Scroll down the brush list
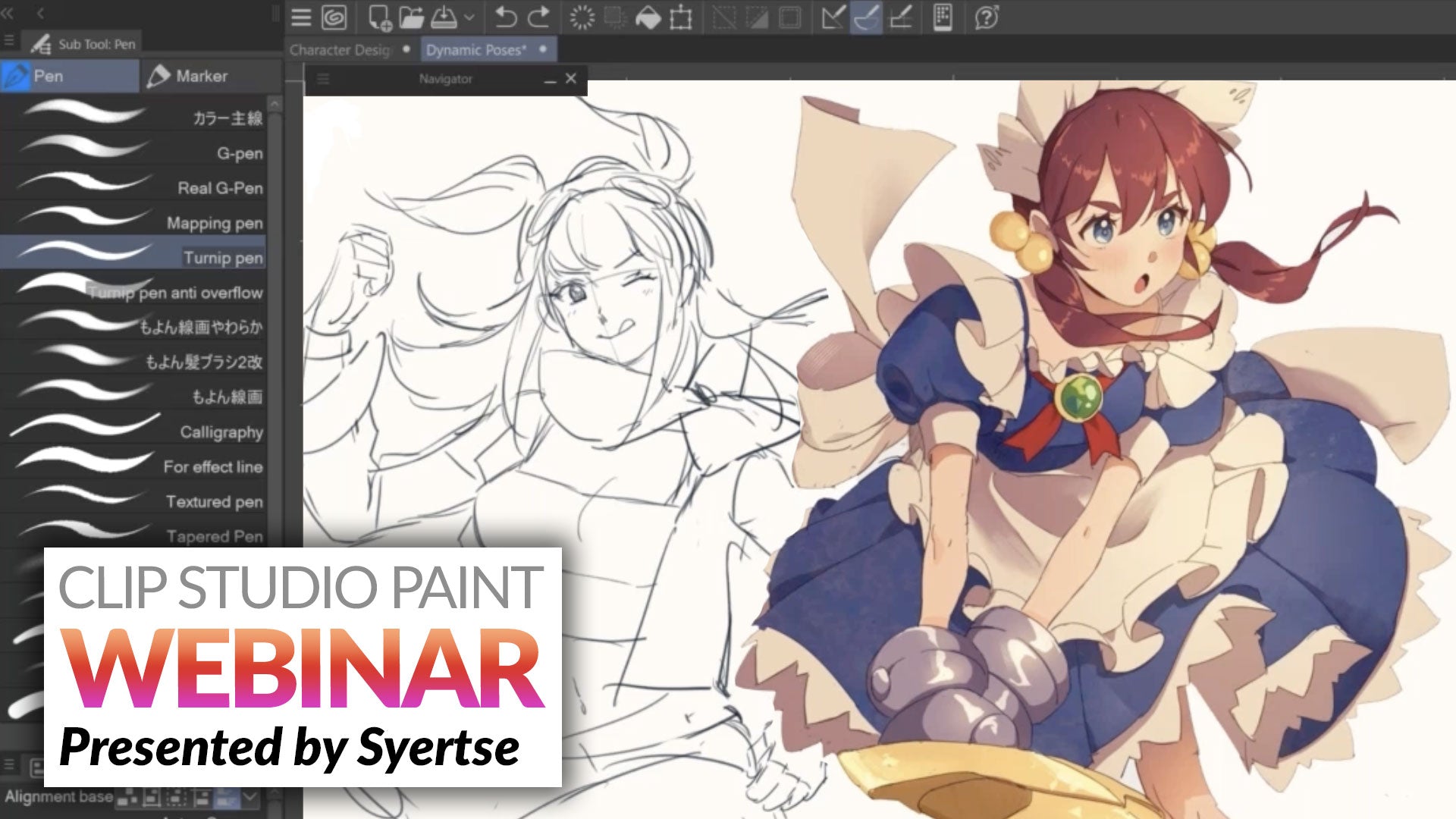 click(x=279, y=549)
